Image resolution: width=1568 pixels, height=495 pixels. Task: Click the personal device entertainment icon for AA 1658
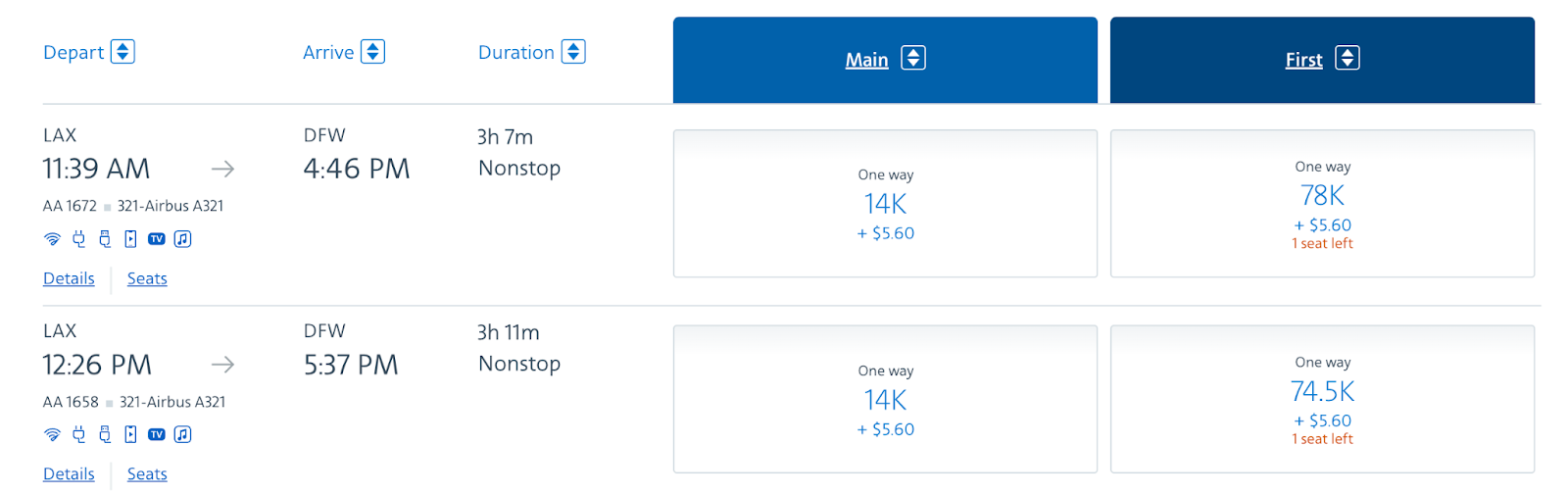pos(130,434)
